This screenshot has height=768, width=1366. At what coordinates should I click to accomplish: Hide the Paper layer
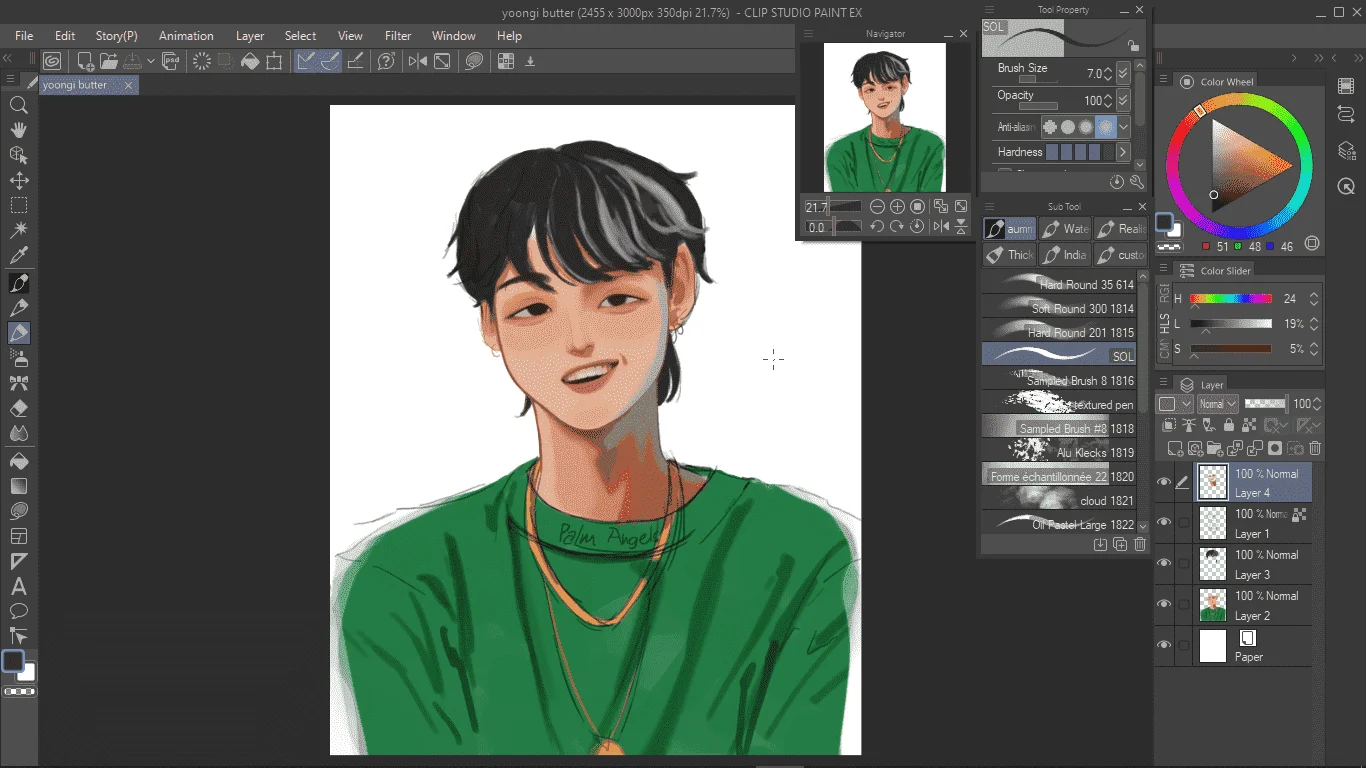click(x=1164, y=645)
